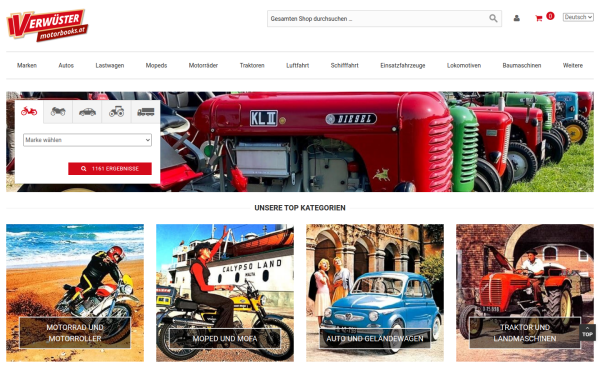Viewport: 600px width, 375px height.
Task: Open the Schifffahrt menu
Action: 344,65
